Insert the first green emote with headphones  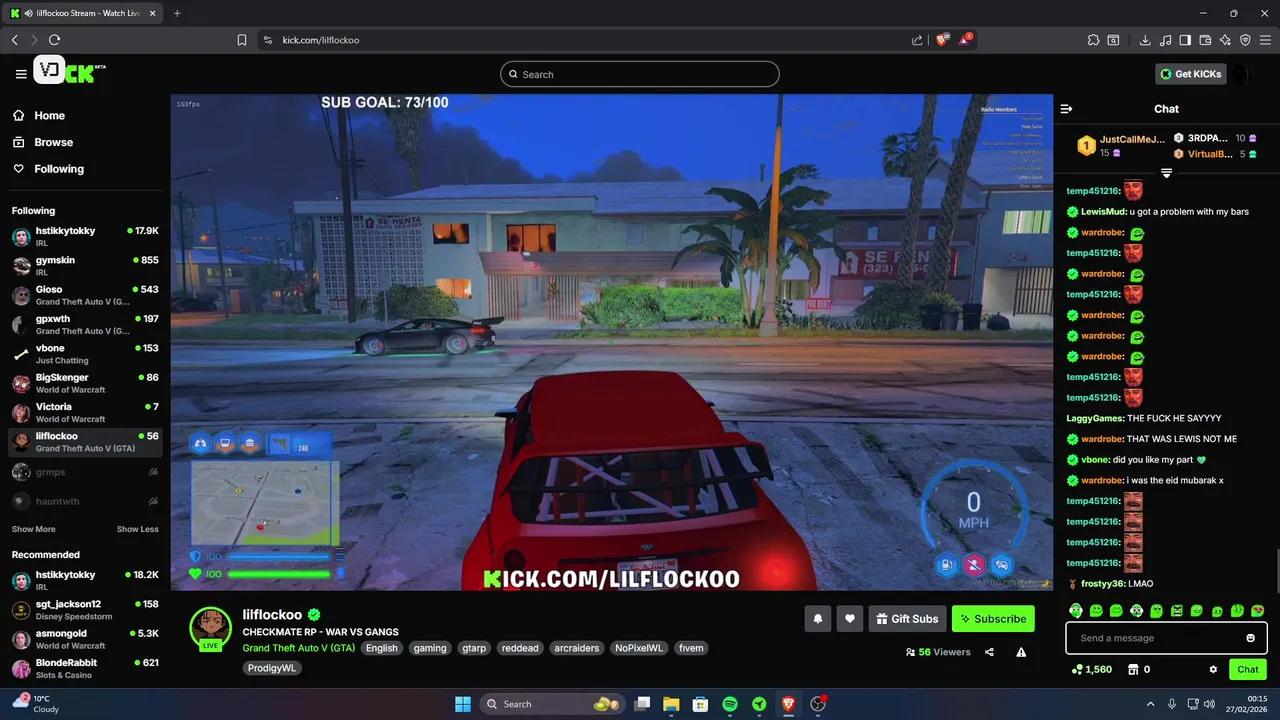pyautogui.click(x=1076, y=611)
